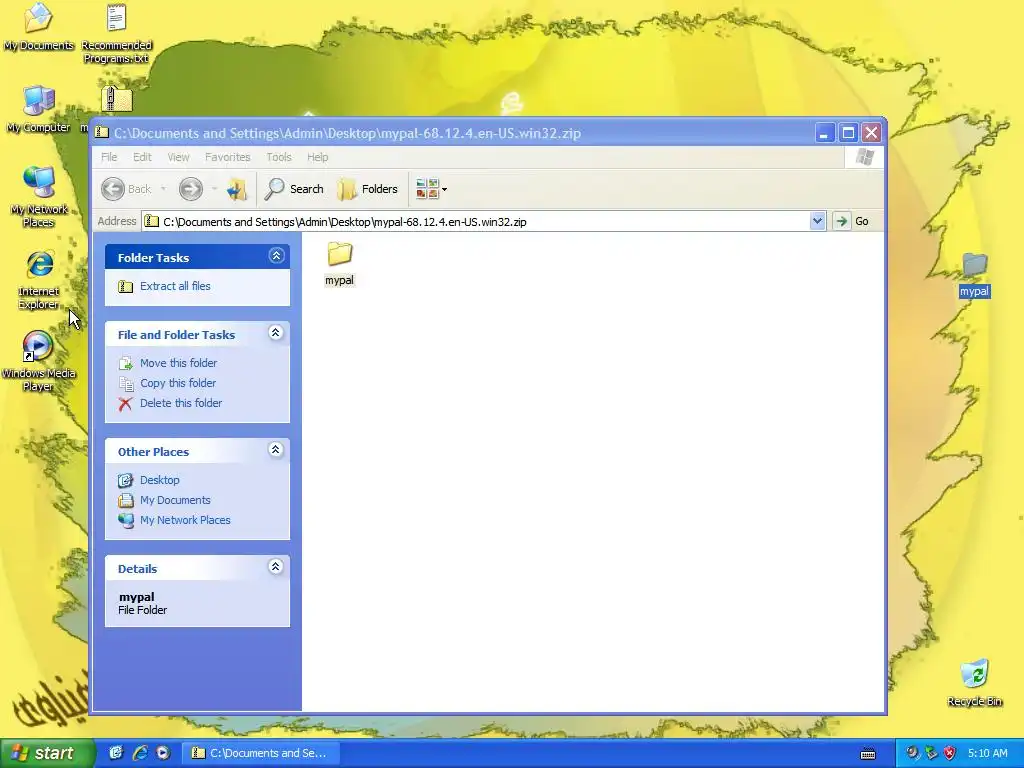Click the Forward navigation arrow button
1024x768 pixels.
[x=191, y=189]
